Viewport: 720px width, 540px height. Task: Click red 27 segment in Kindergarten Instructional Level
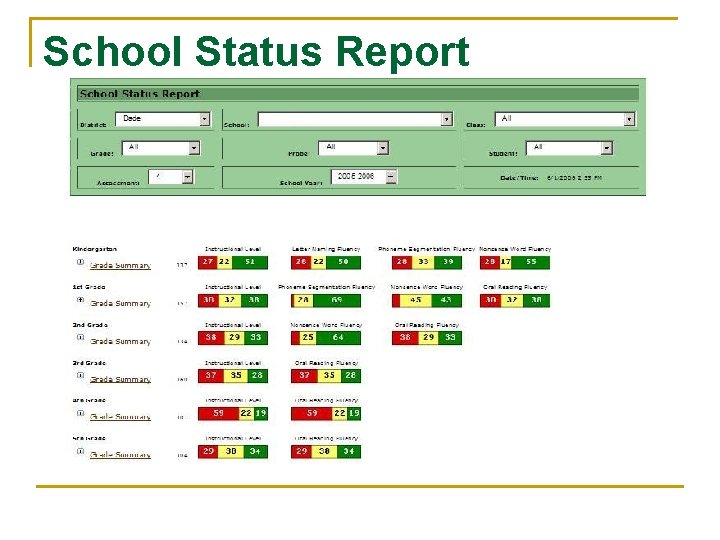208,262
